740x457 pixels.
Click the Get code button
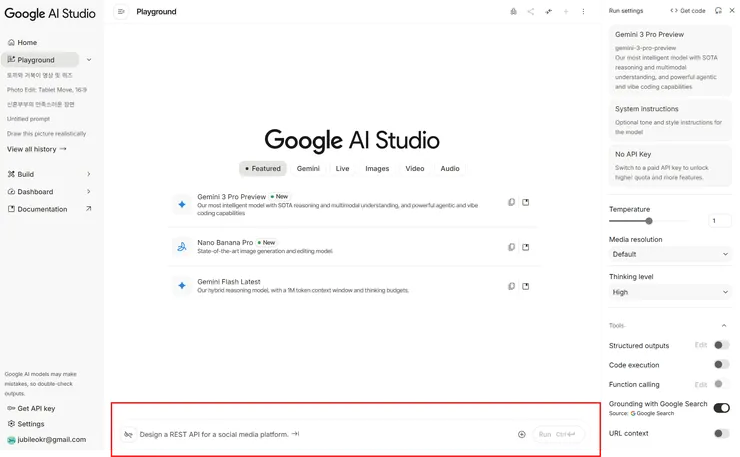coord(688,10)
